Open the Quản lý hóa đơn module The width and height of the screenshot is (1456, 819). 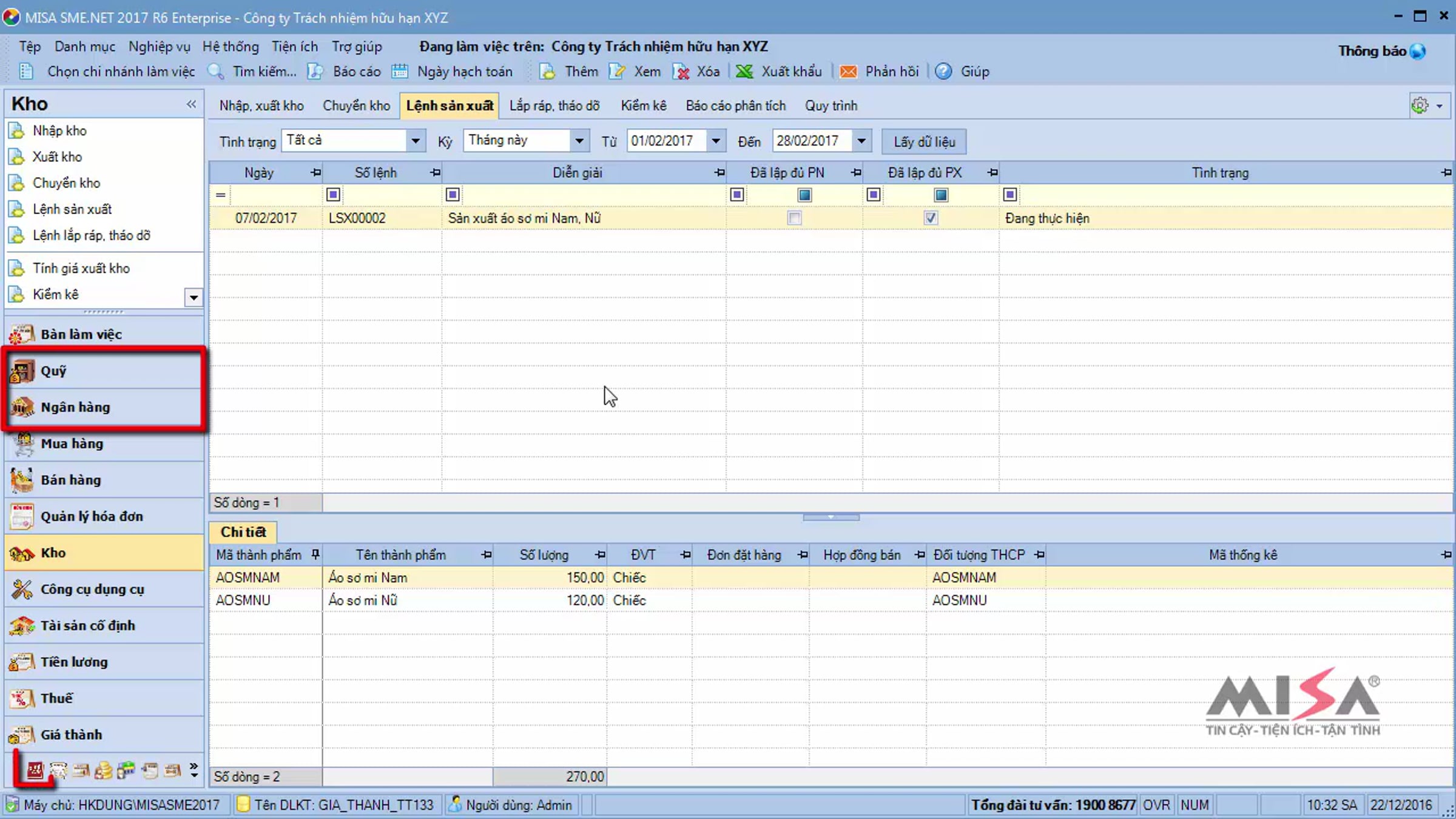click(x=104, y=516)
